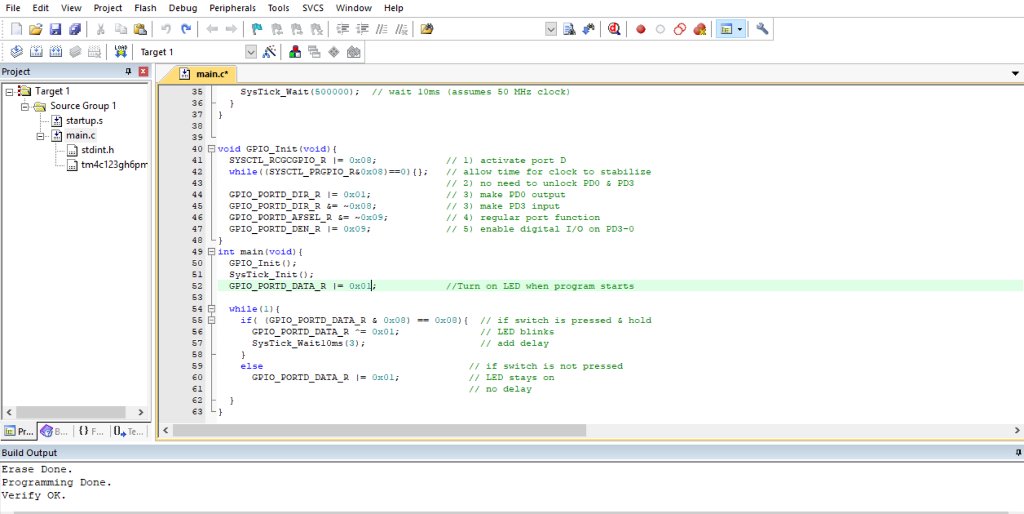
Task: Collapse the GPIO_Init function fold marker
Action: coord(211,149)
